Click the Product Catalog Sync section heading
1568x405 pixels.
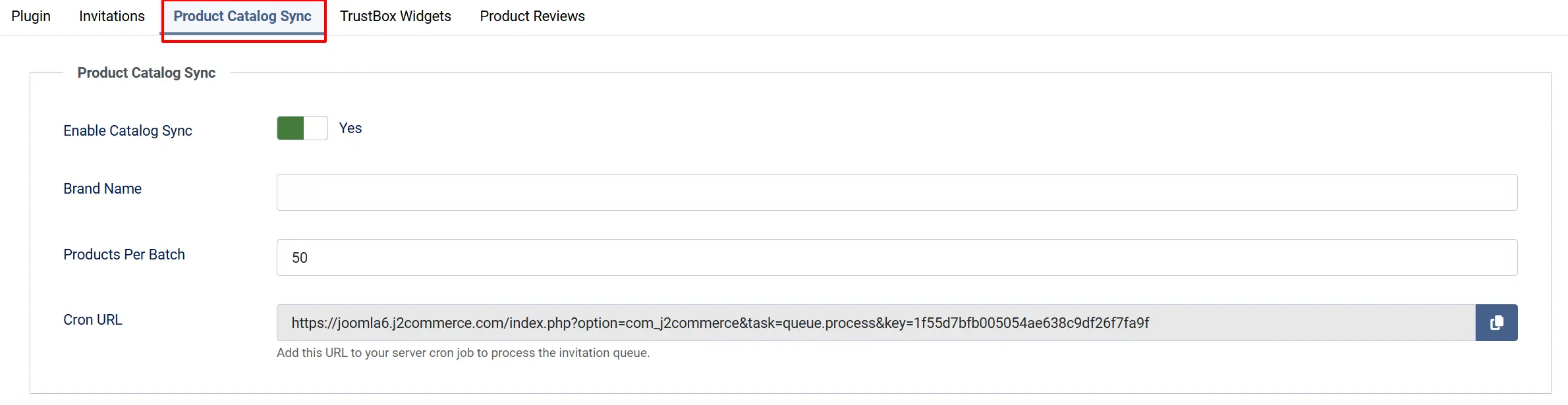[x=146, y=73]
